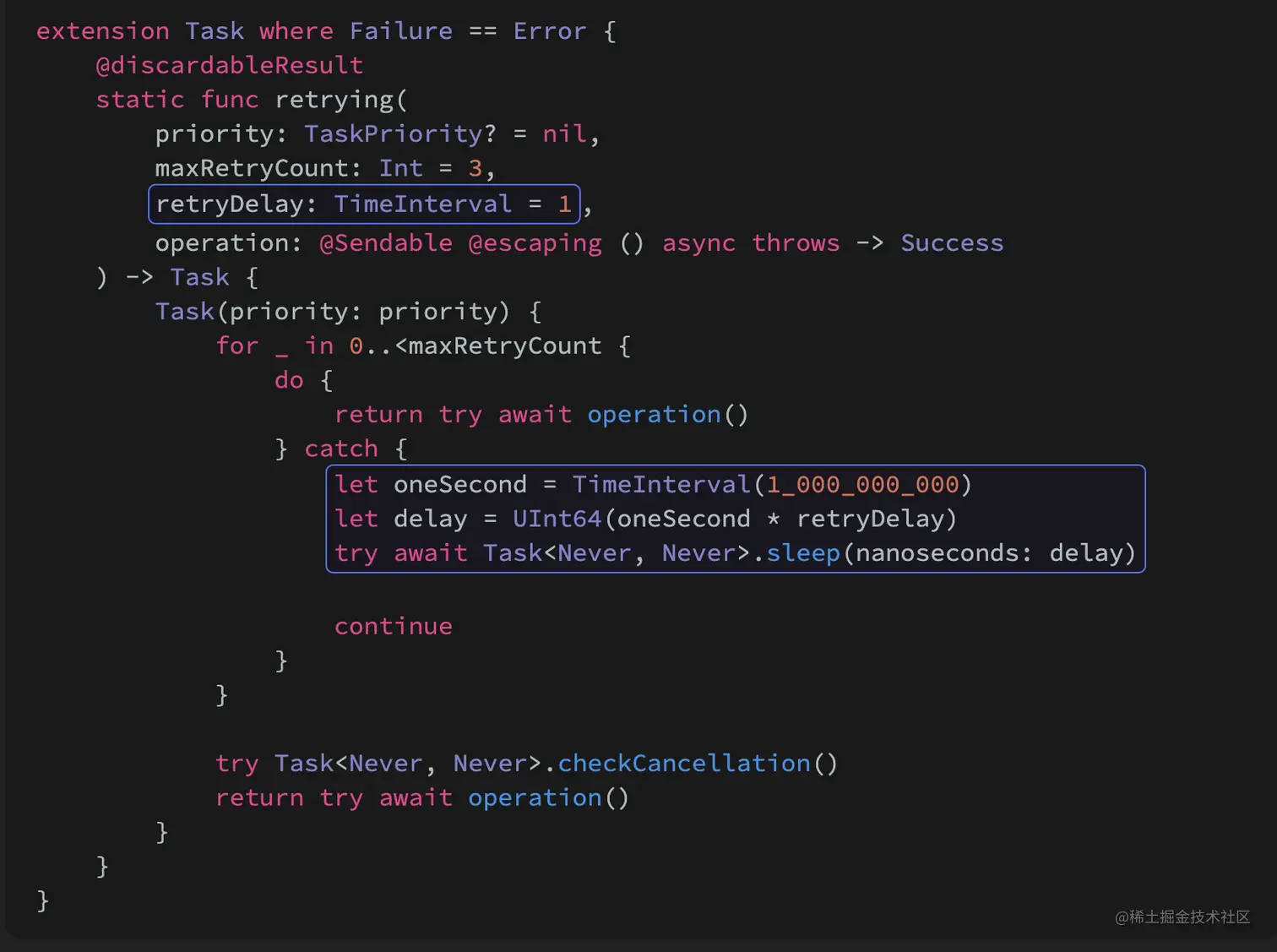Click the "Failure" type name
This screenshot has height=952, width=1277.
[x=401, y=31]
